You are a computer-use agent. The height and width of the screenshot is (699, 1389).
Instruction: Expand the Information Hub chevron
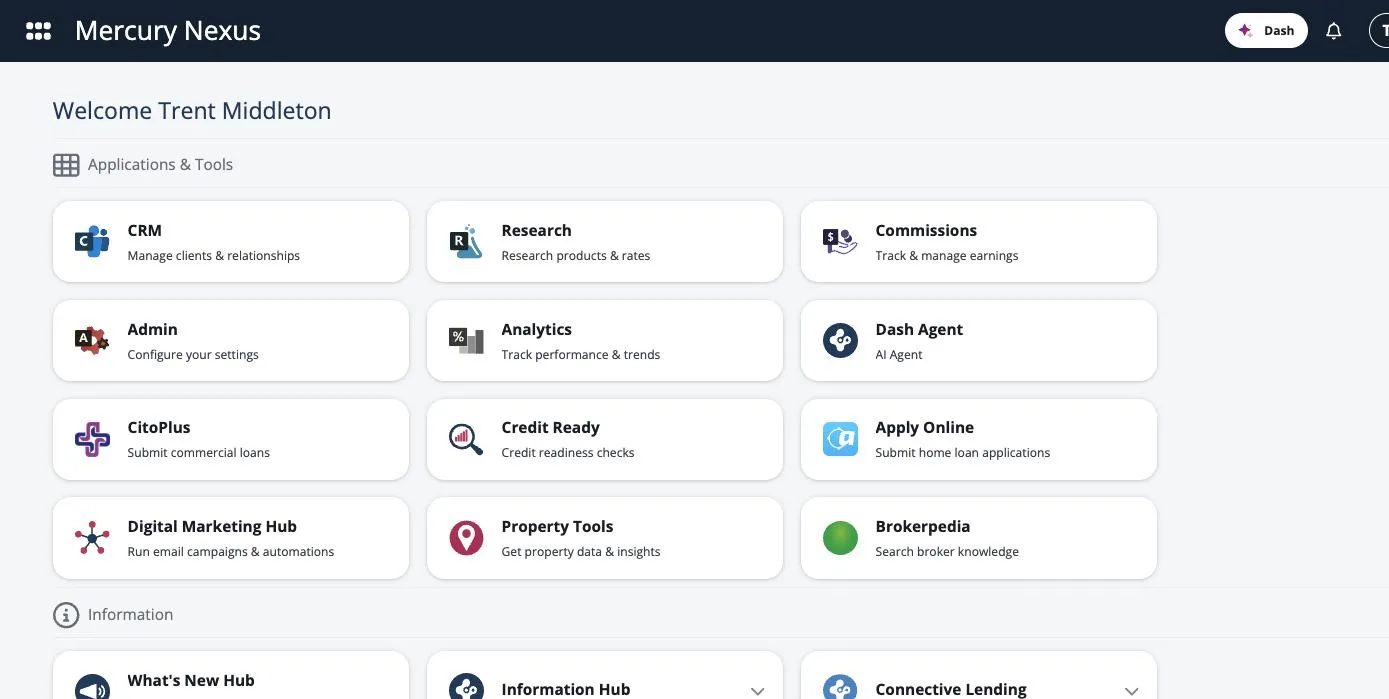[757, 691]
